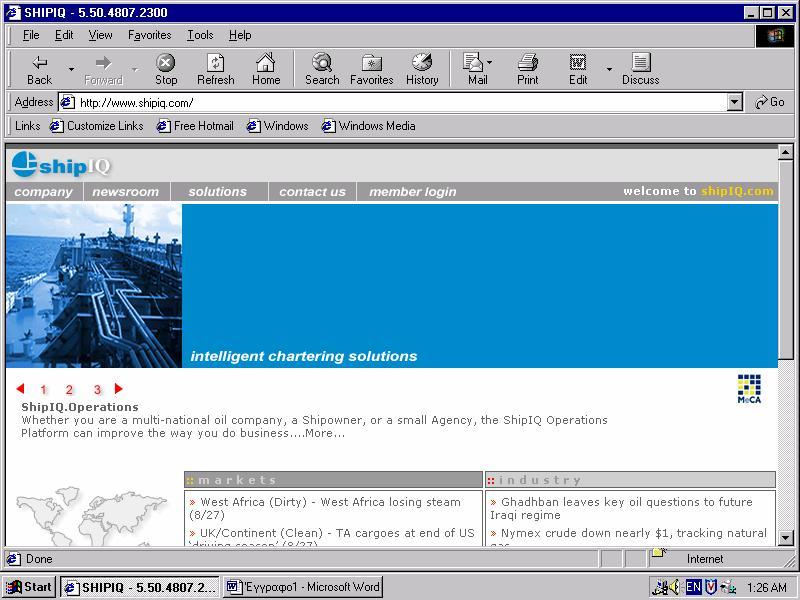Click the Edit with Word toolbar button
Image resolution: width=800 pixels, height=600 pixels.
point(578,69)
